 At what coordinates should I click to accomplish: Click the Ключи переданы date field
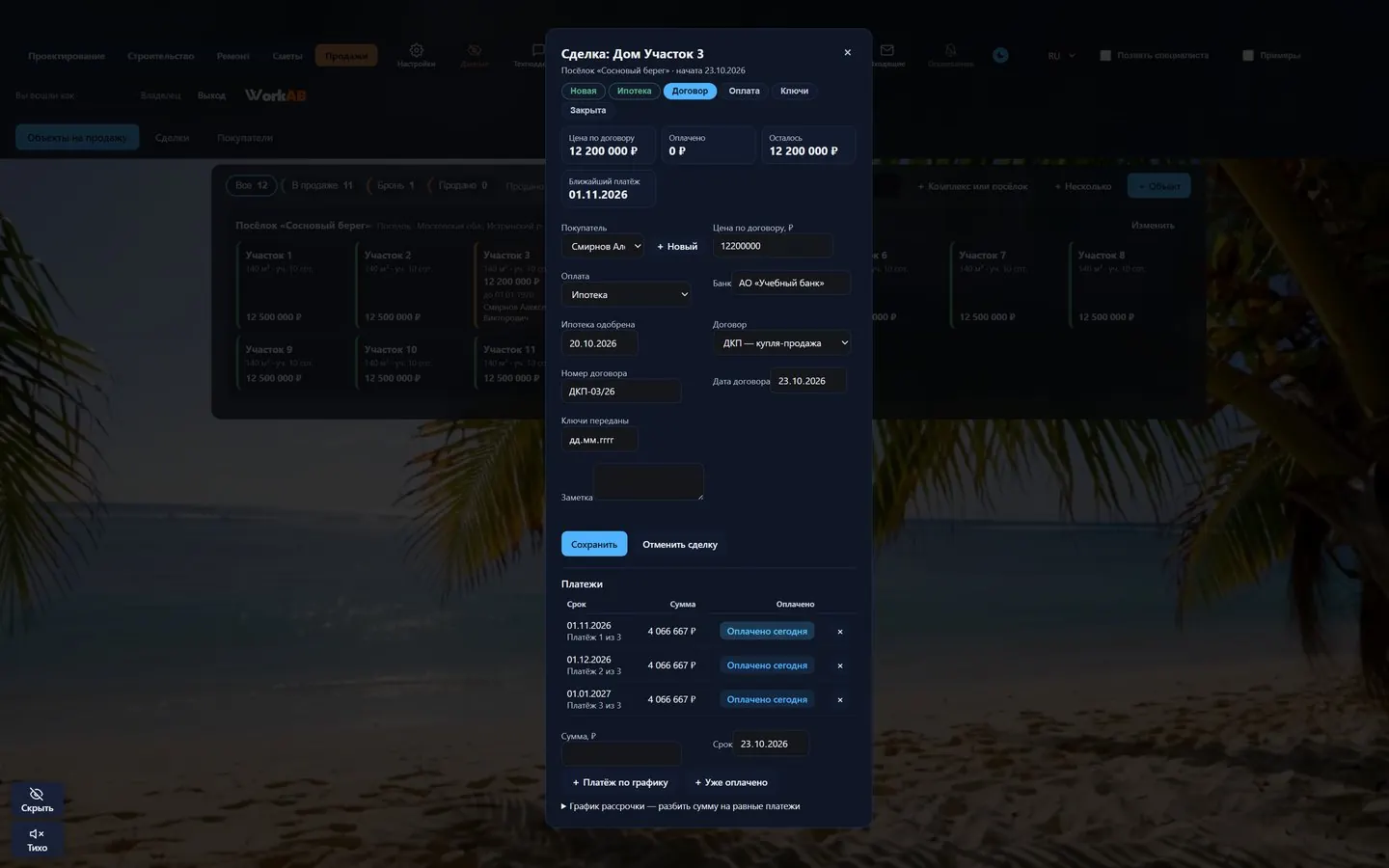click(599, 440)
